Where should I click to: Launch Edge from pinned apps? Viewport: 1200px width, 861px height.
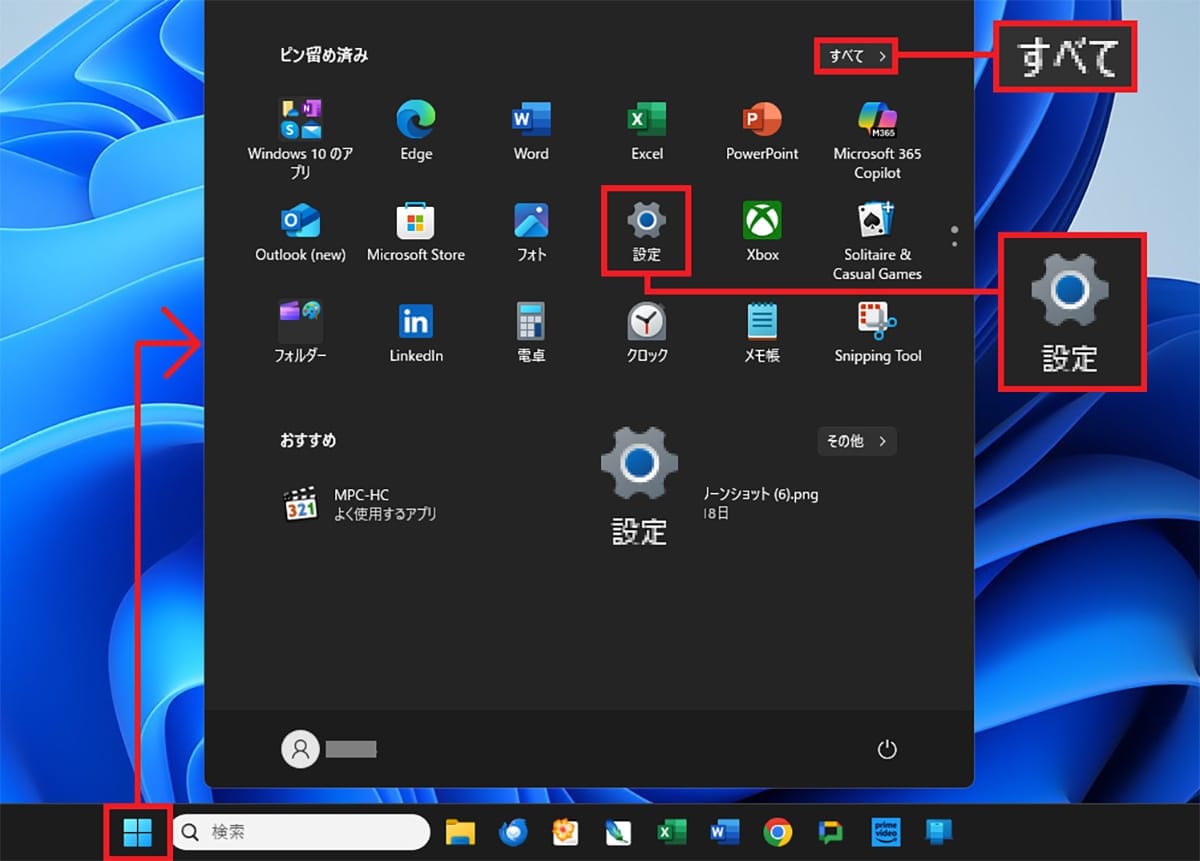coord(416,131)
